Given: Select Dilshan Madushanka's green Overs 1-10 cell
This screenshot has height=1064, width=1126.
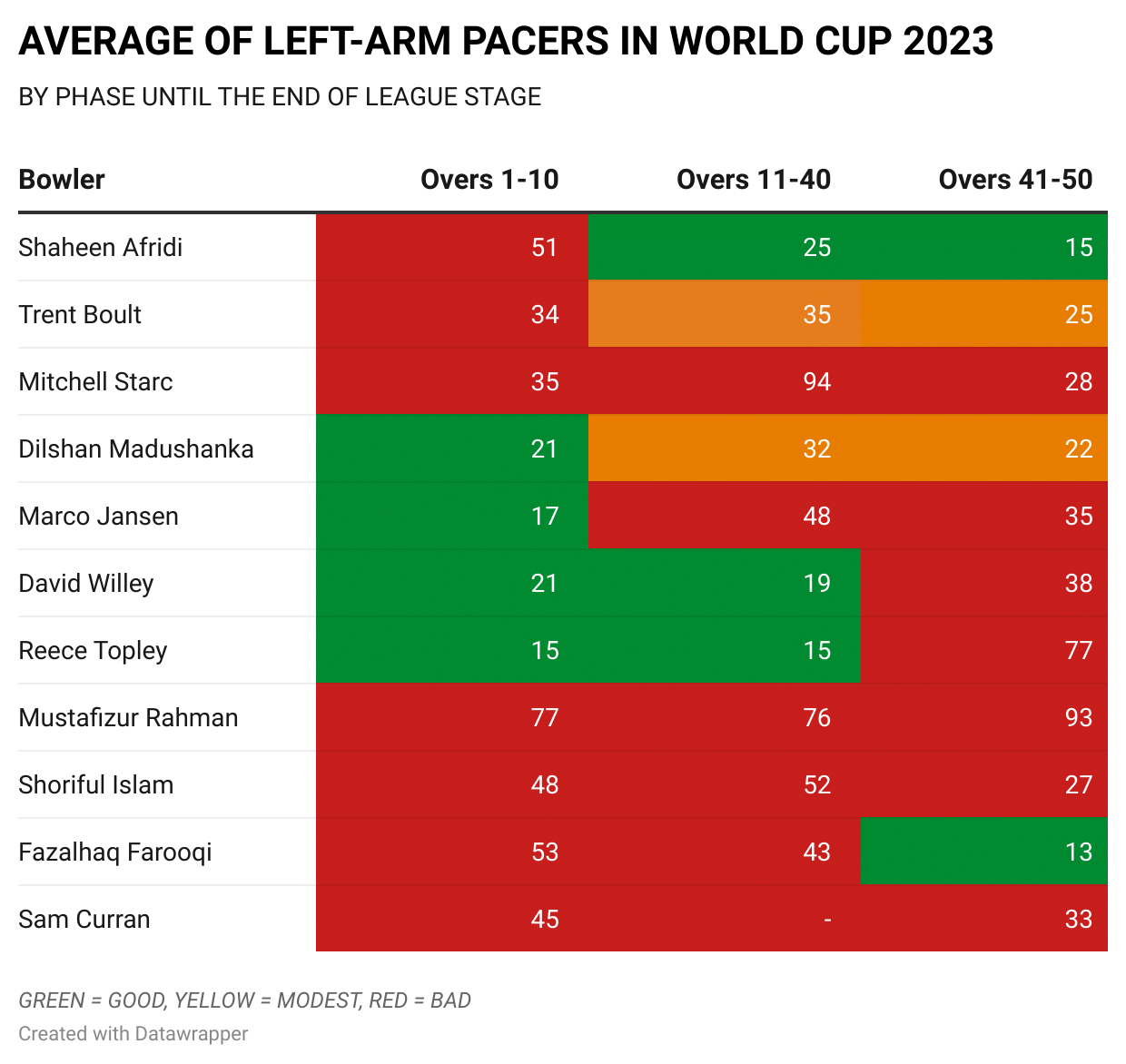Looking at the screenshot, I should (x=452, y=448).
